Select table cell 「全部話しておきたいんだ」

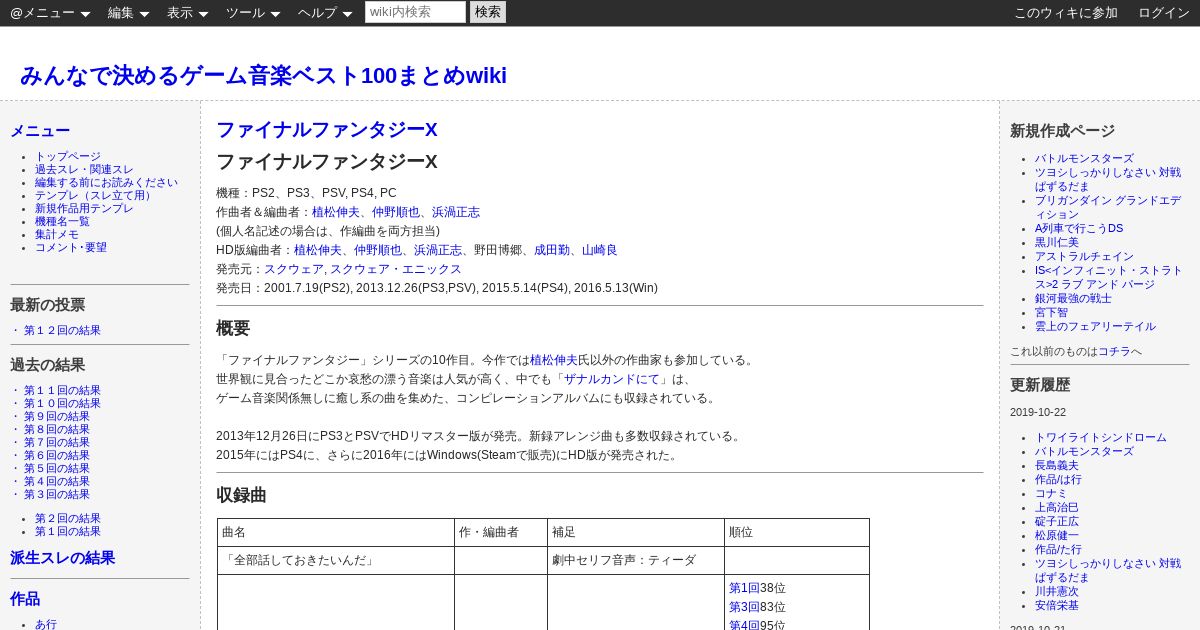[x=336, y=560]
